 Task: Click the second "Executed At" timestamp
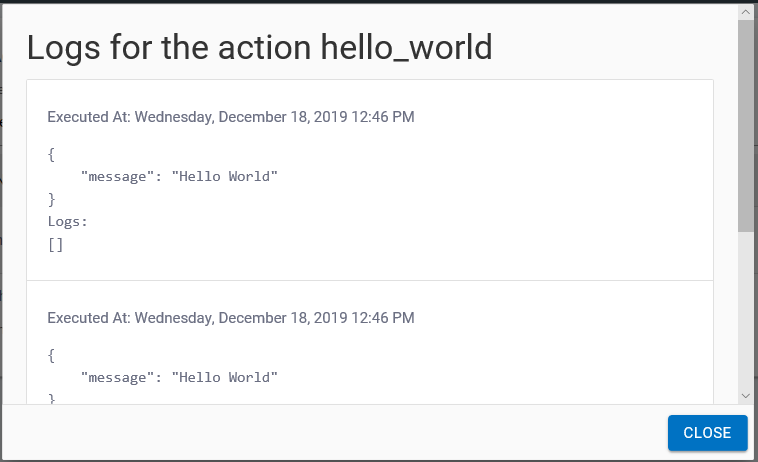[x=231, y=318]
